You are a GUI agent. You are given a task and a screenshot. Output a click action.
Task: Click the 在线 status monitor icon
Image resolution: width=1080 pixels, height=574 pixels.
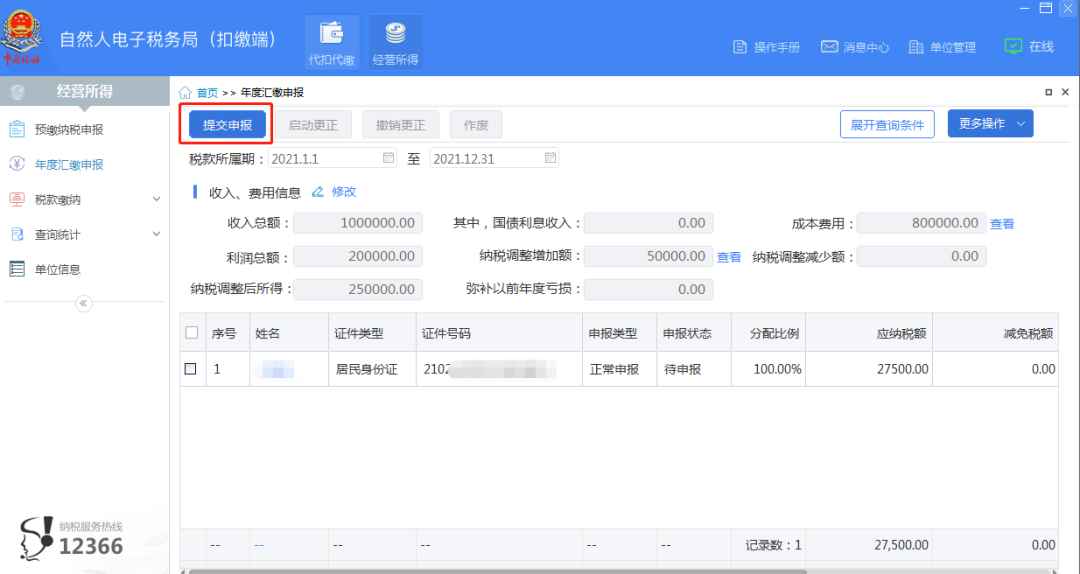pyautogui.click(x=1013, y=46)
